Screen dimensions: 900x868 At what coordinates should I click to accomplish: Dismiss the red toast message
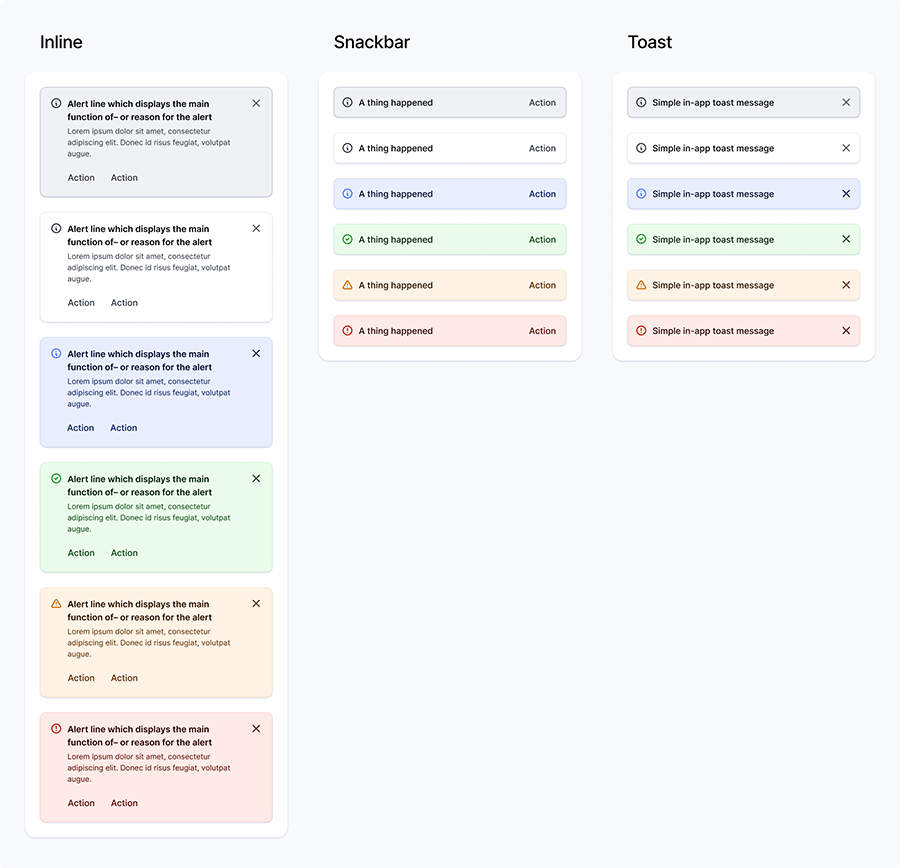pos(846,331)
